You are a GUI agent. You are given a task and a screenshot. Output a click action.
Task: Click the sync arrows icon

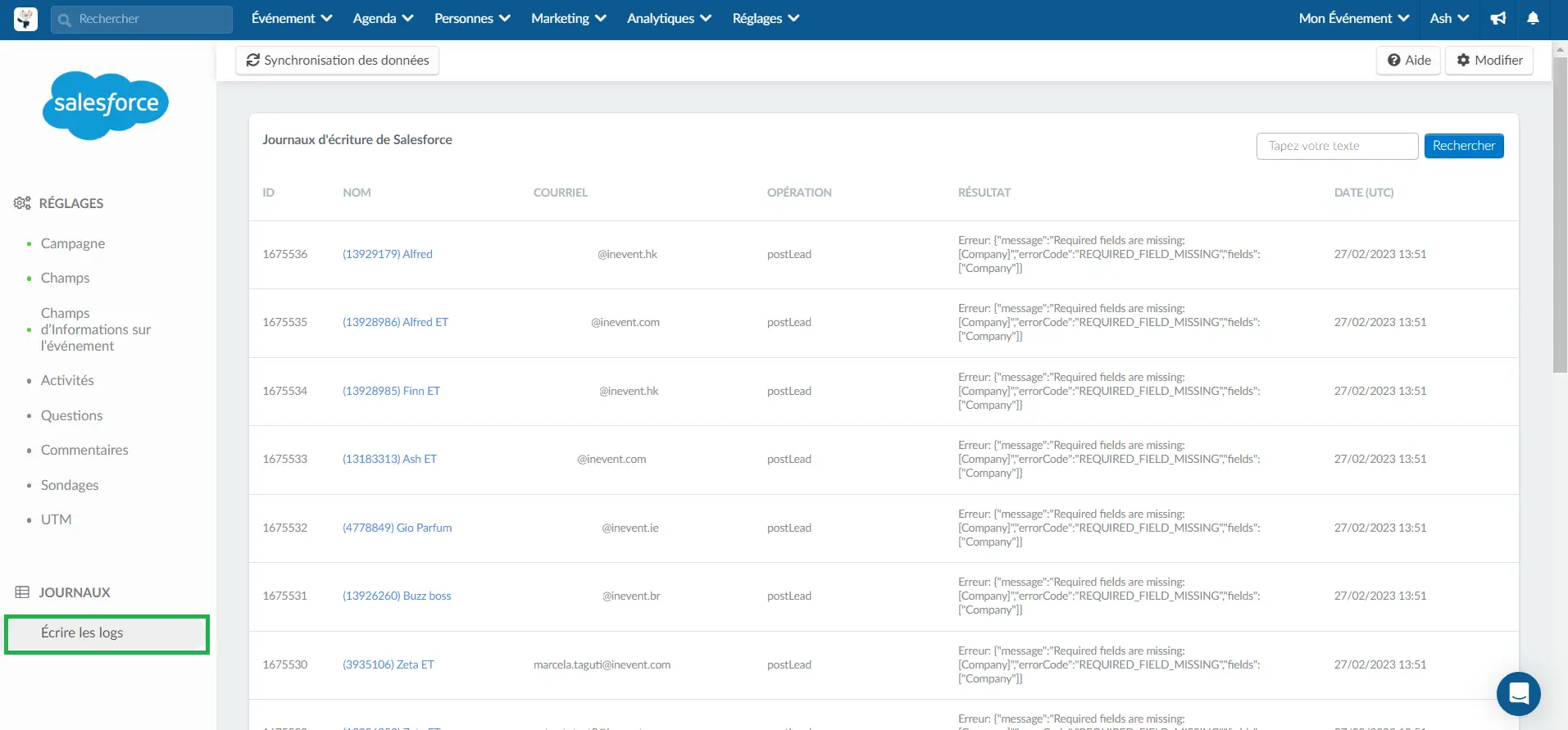tap(253, 60)
